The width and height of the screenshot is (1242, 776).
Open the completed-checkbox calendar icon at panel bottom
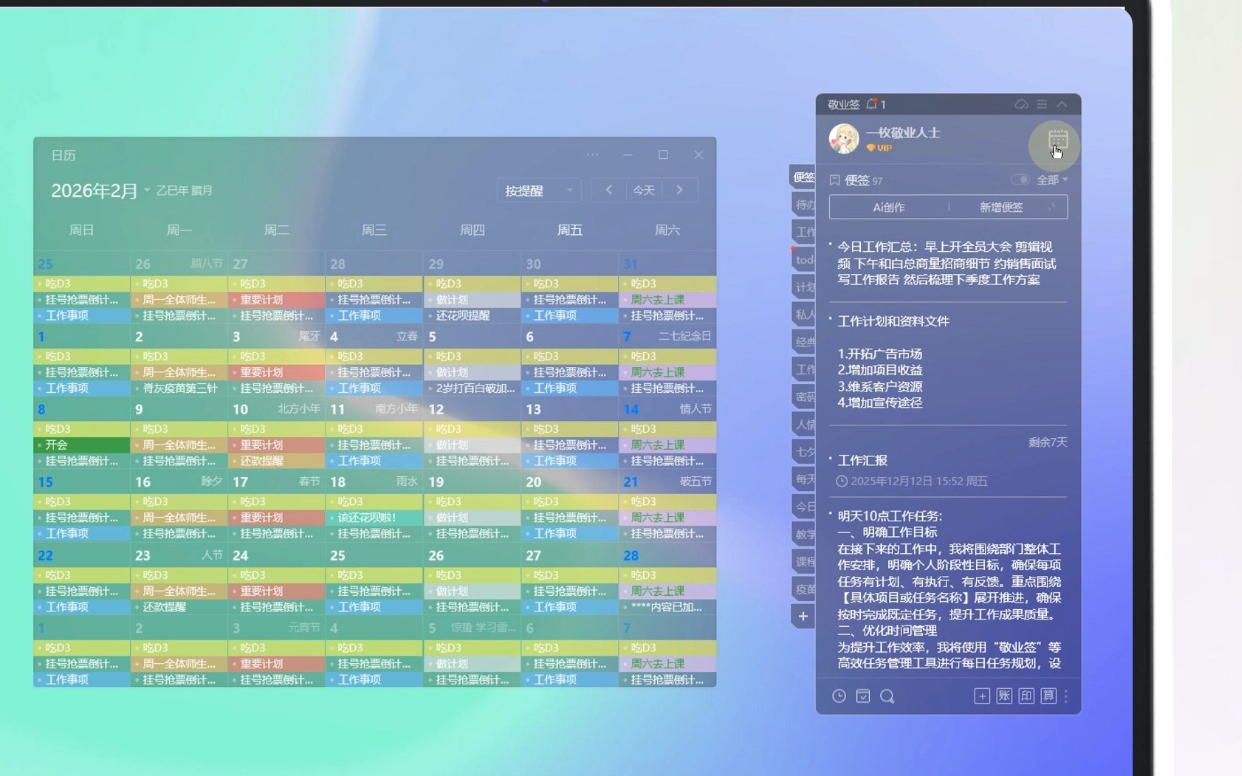click(x=863, y=696)
